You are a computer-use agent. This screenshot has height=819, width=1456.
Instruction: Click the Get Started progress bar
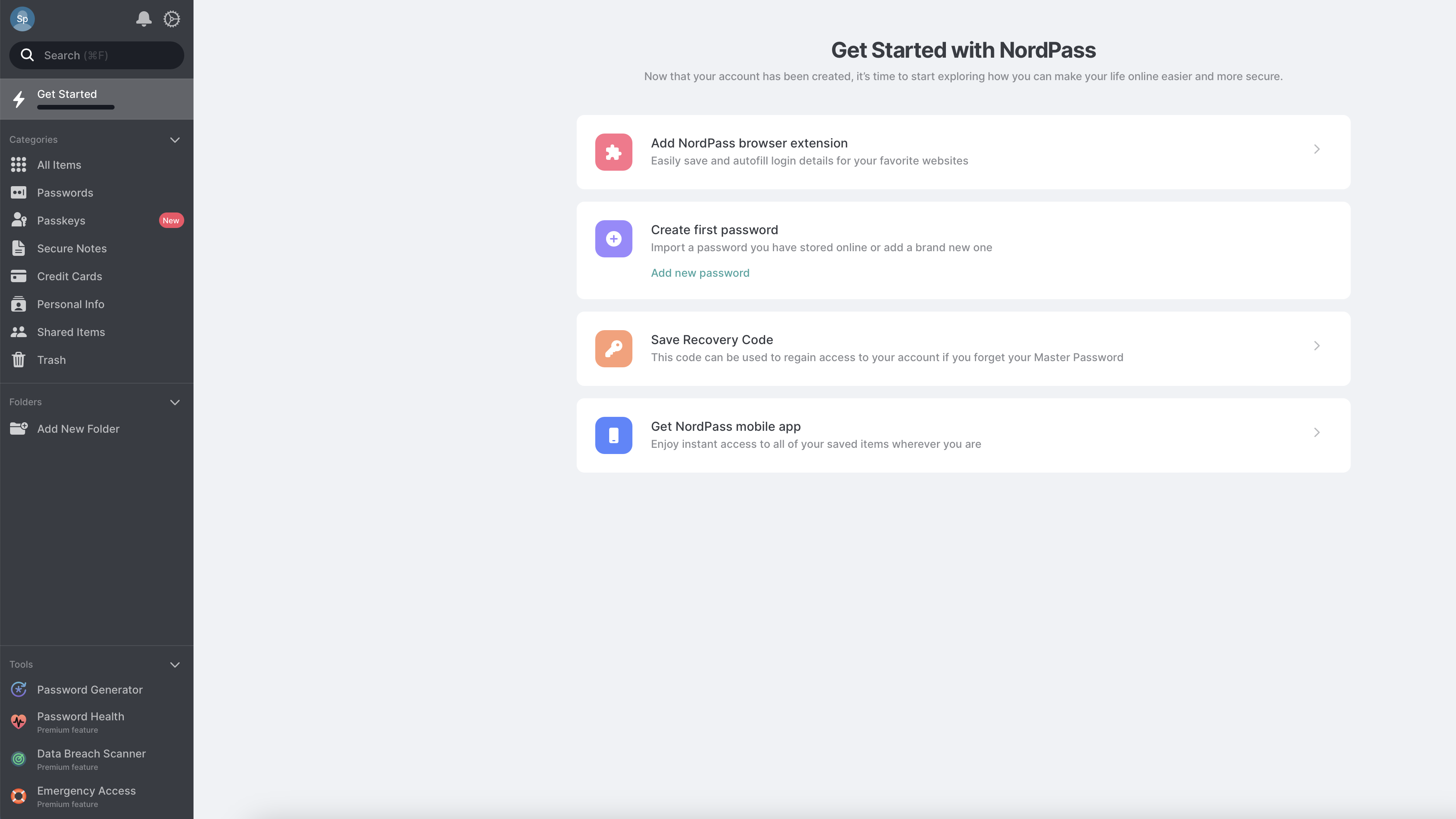[x=76, y=107]
